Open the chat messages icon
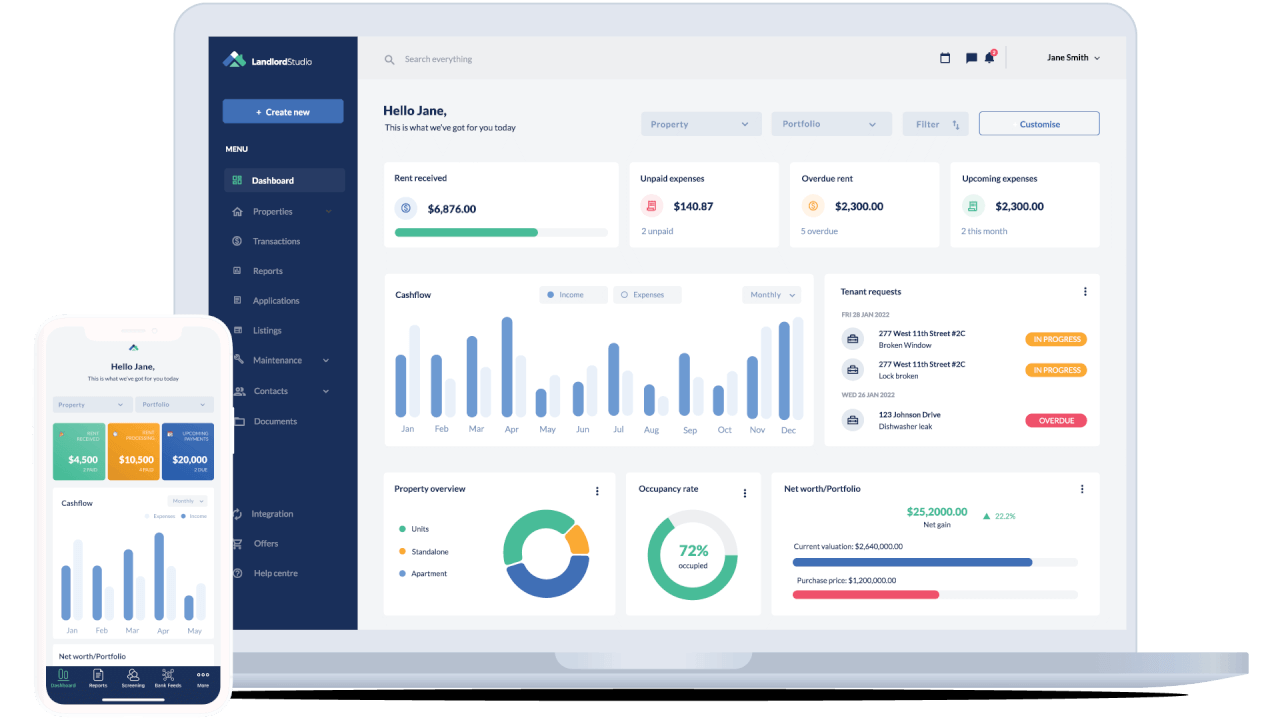 click(969, 57)
